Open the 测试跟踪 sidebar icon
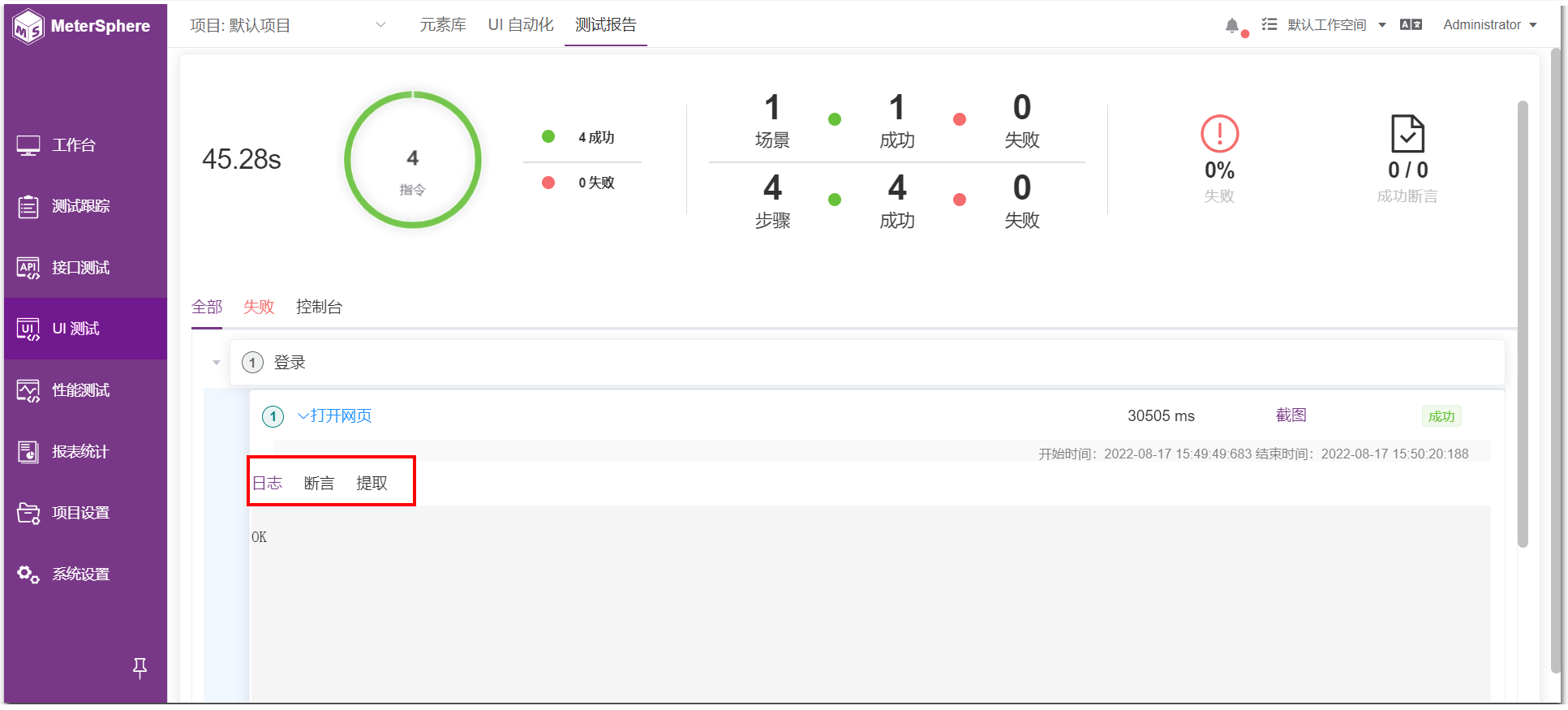Viewport: 1568px width, 710px height. click(x=28, y=207)
